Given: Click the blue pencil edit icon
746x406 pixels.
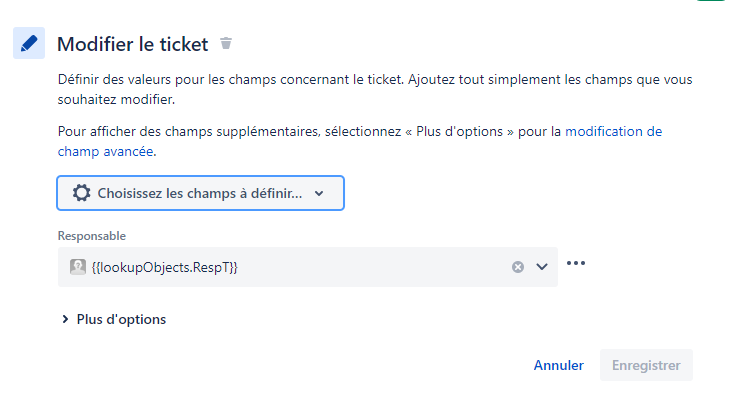Looking at the screenshot, I should (29, 43).
